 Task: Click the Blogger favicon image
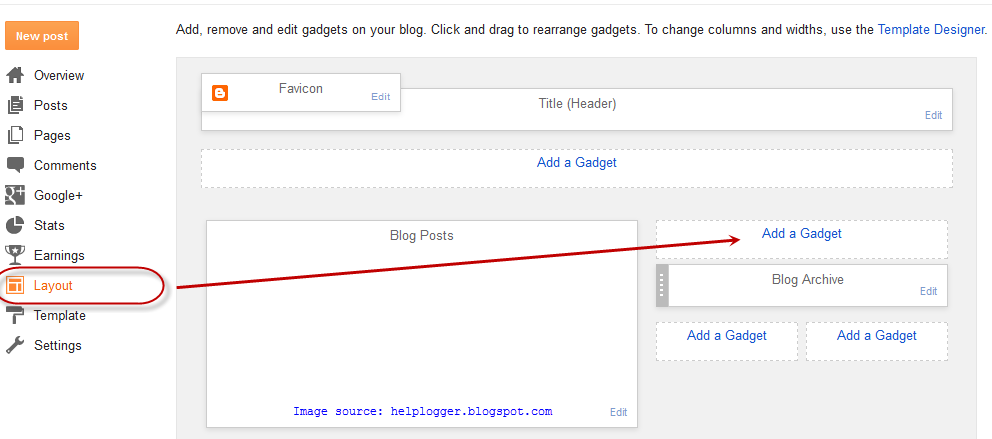pyautogui.click(x=220, y=93)
